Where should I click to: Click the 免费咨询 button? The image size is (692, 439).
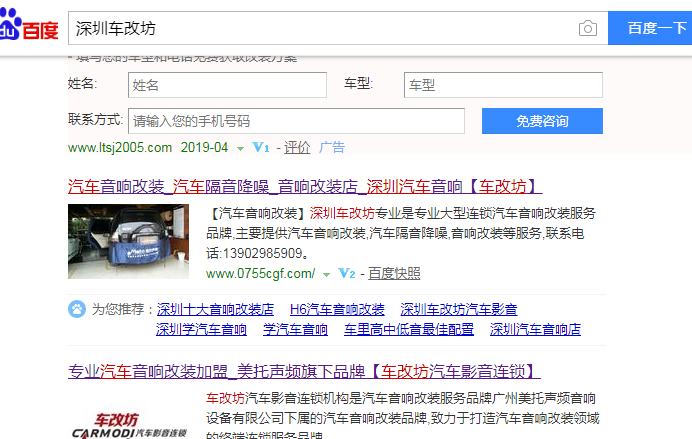pyautogui.click(x=542, y=121)
